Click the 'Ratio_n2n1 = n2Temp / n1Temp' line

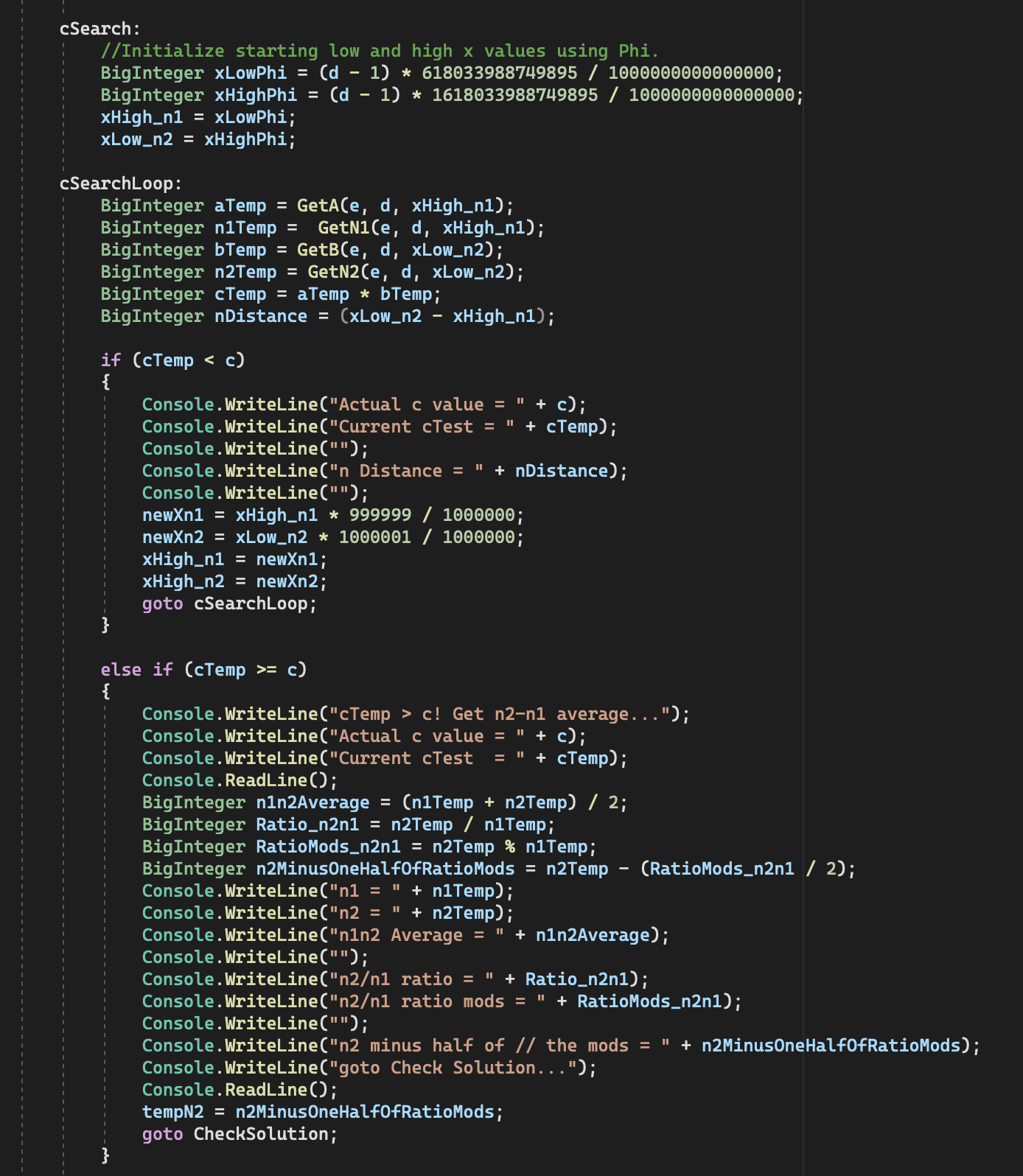pos(349,825)
